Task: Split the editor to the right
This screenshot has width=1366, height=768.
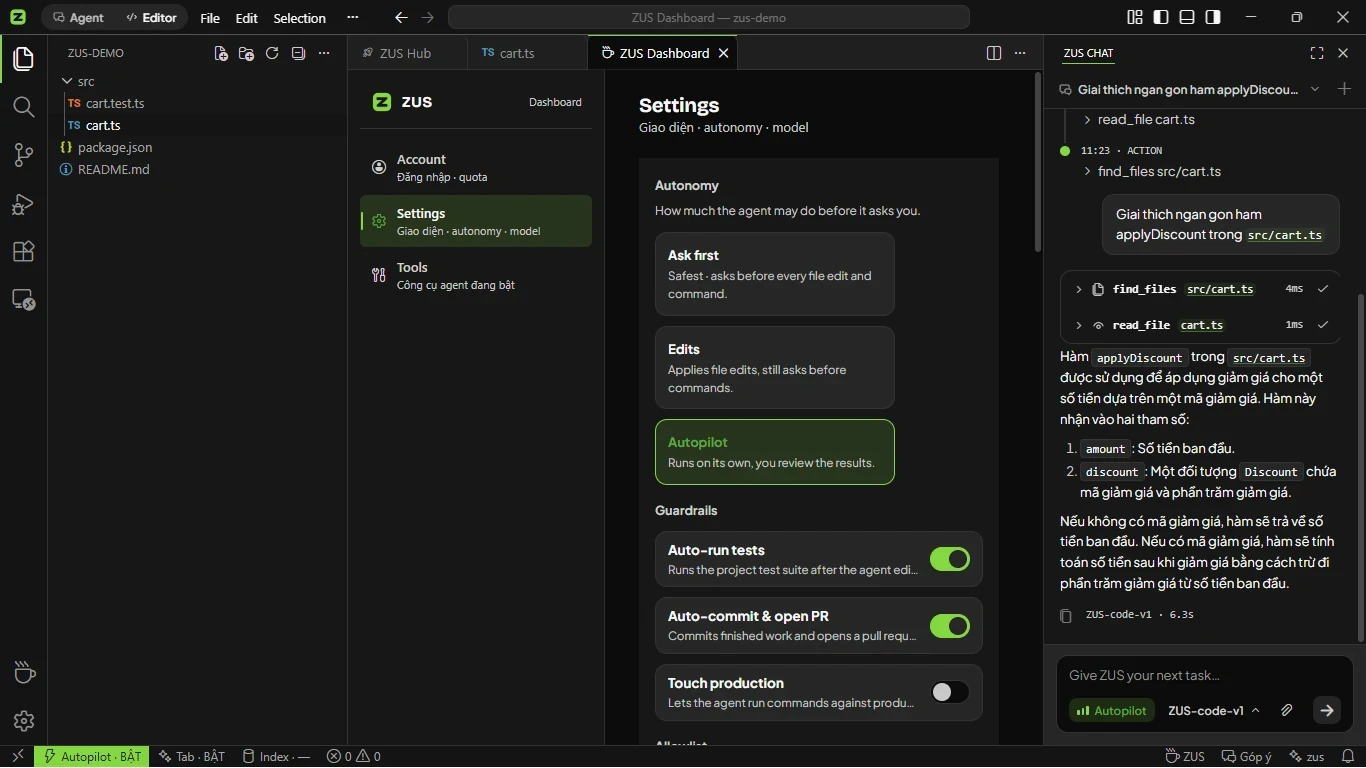Action: point(994,53)
